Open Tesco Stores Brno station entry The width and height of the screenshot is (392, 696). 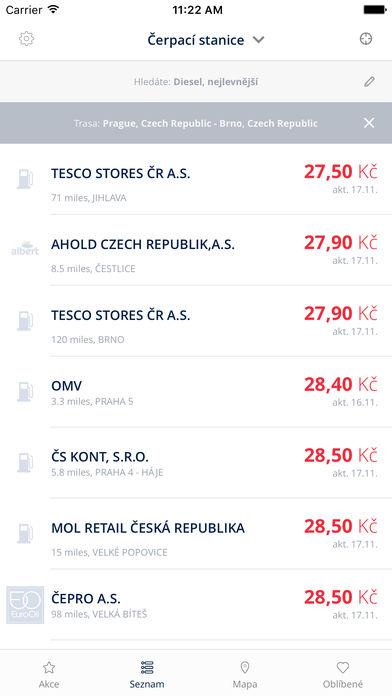point(196,321)
